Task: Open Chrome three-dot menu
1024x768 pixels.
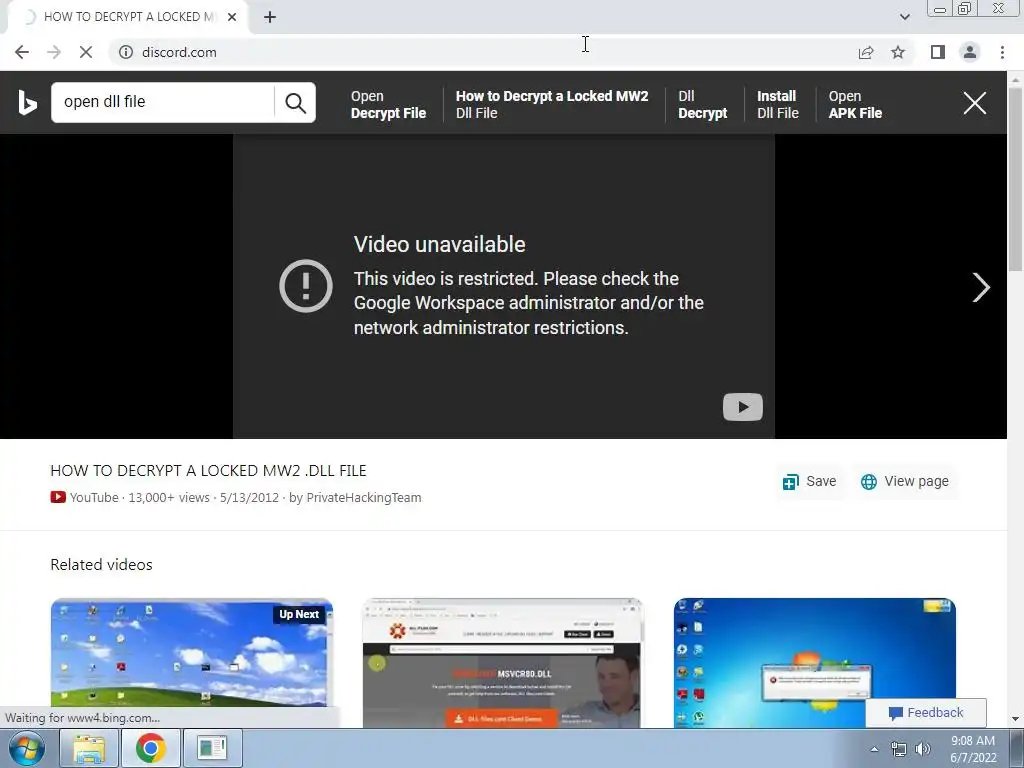Action: pos(1002,52)
